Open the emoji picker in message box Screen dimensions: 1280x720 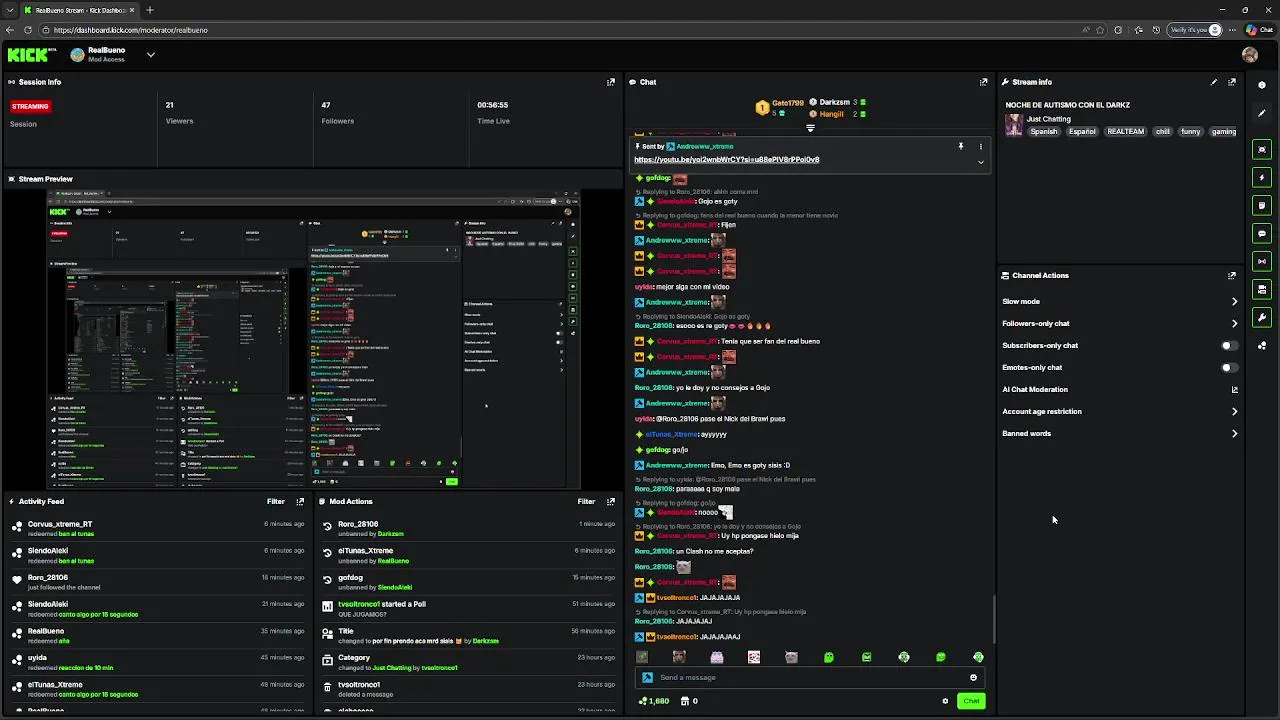(x=973, y=677)
